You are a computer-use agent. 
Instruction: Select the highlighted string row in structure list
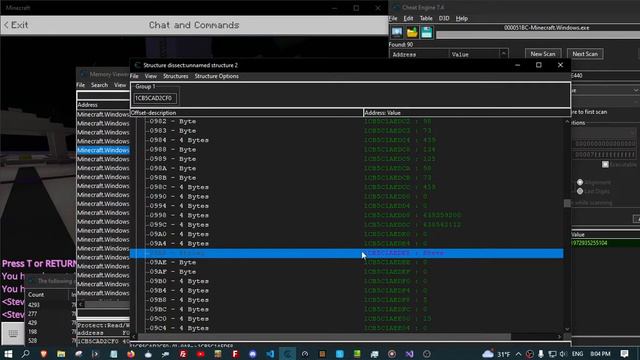point(347,253)
